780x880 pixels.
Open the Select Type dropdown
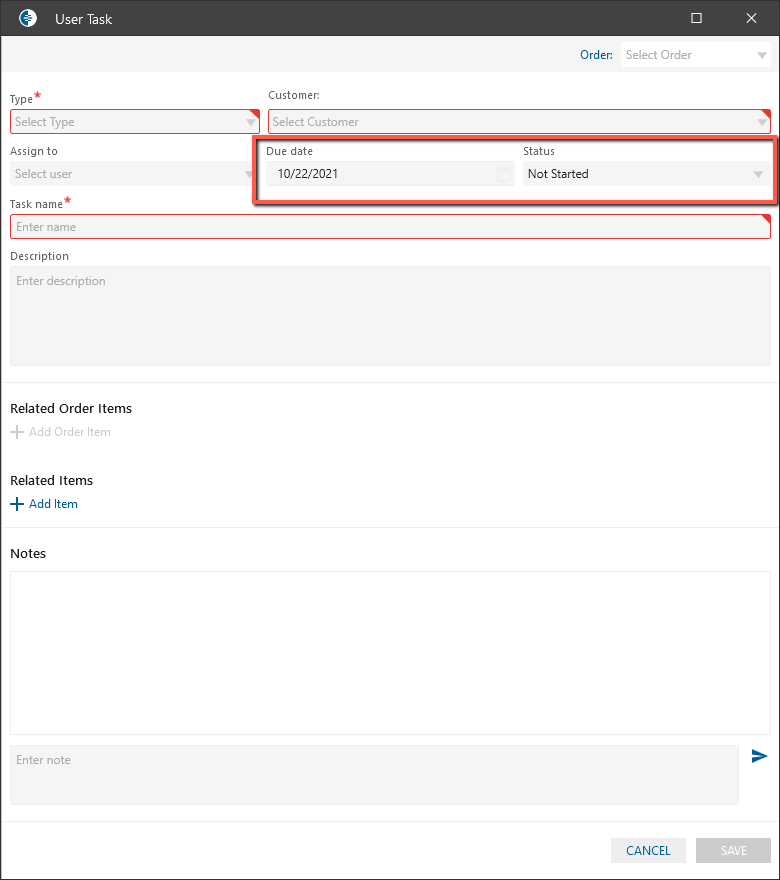251,123
